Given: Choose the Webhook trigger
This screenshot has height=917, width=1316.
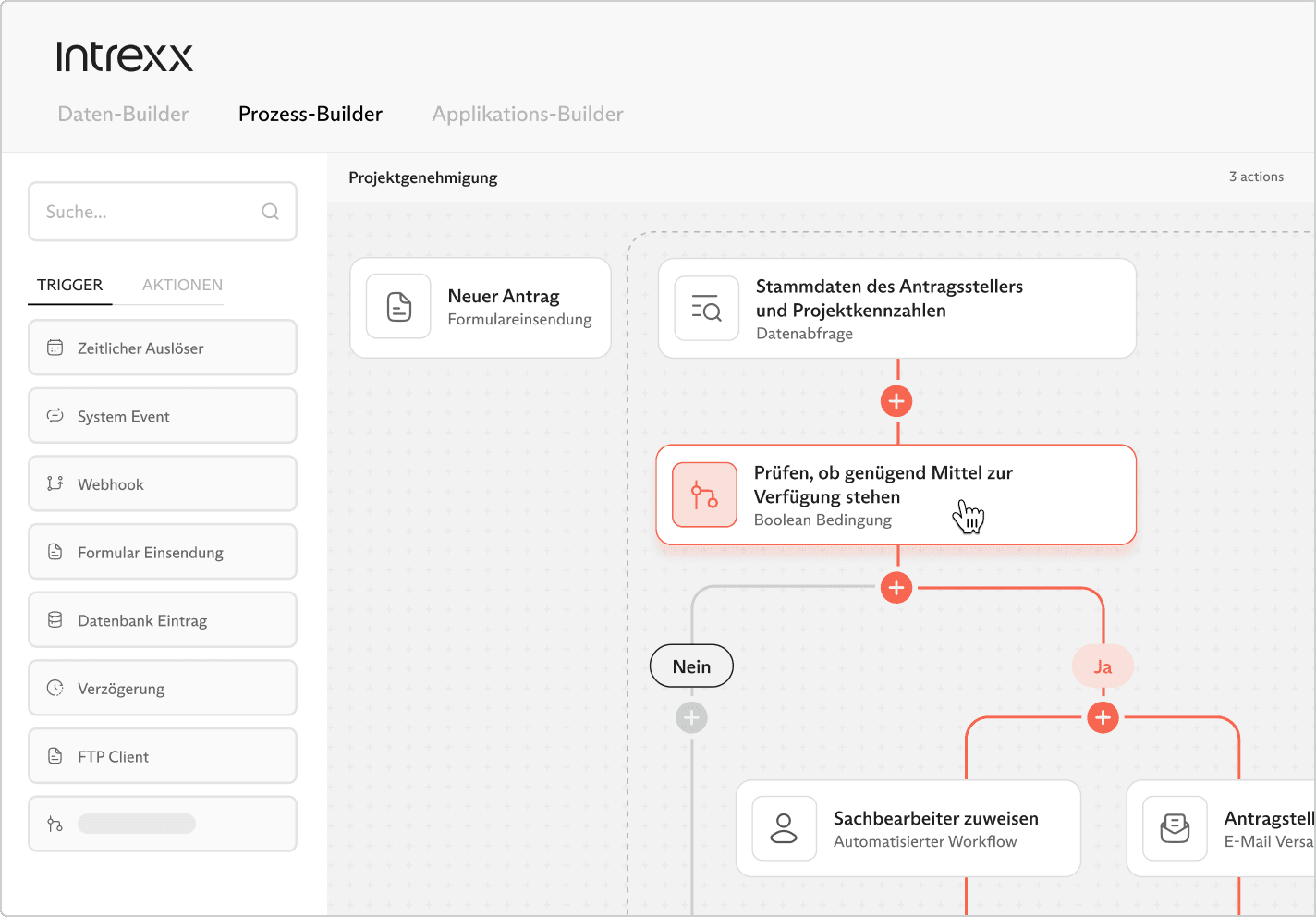Looking at the screenshot, I should point(163,483).
